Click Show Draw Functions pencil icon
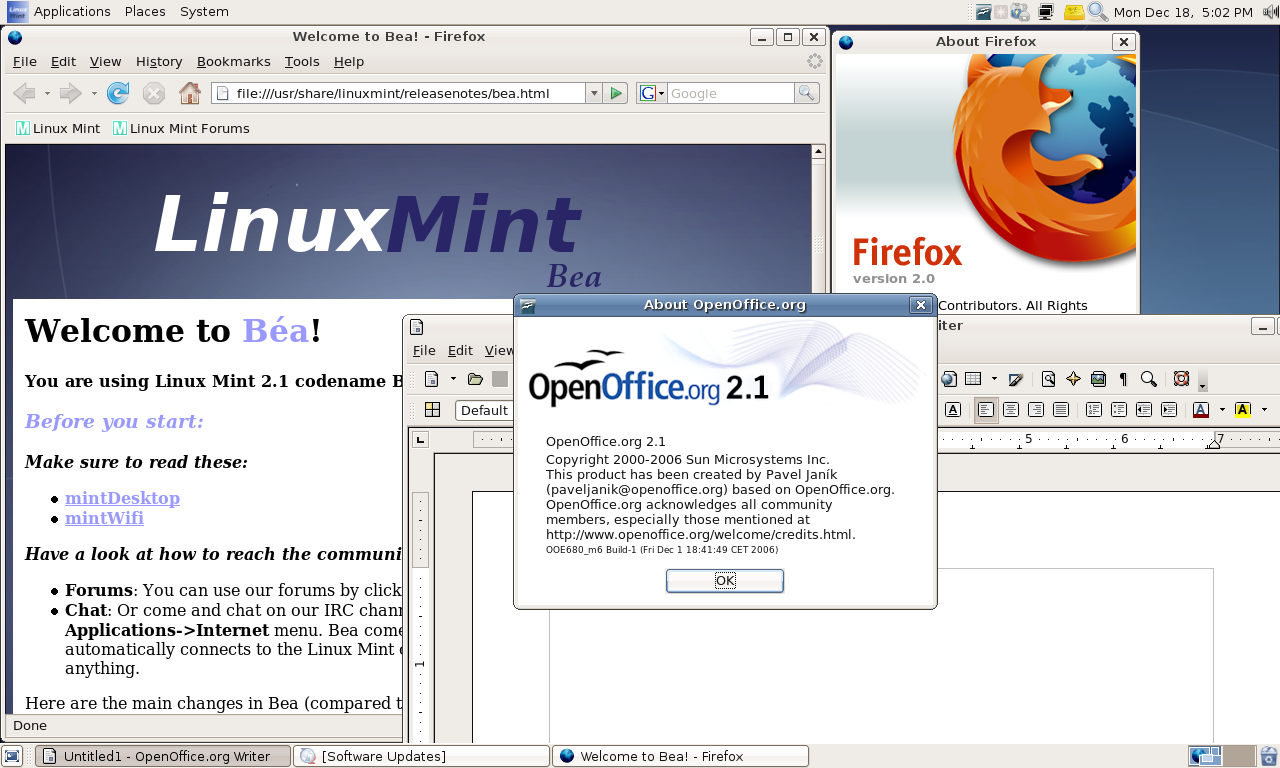The width and height of the screenshot is (1280, 768). pos(1016,379)
